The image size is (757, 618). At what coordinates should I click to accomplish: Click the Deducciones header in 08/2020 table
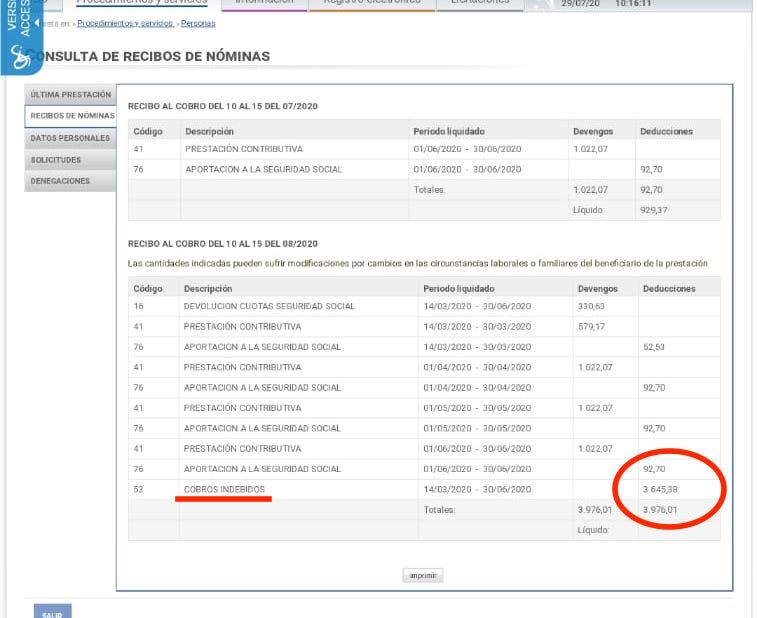tap(669, 288)
